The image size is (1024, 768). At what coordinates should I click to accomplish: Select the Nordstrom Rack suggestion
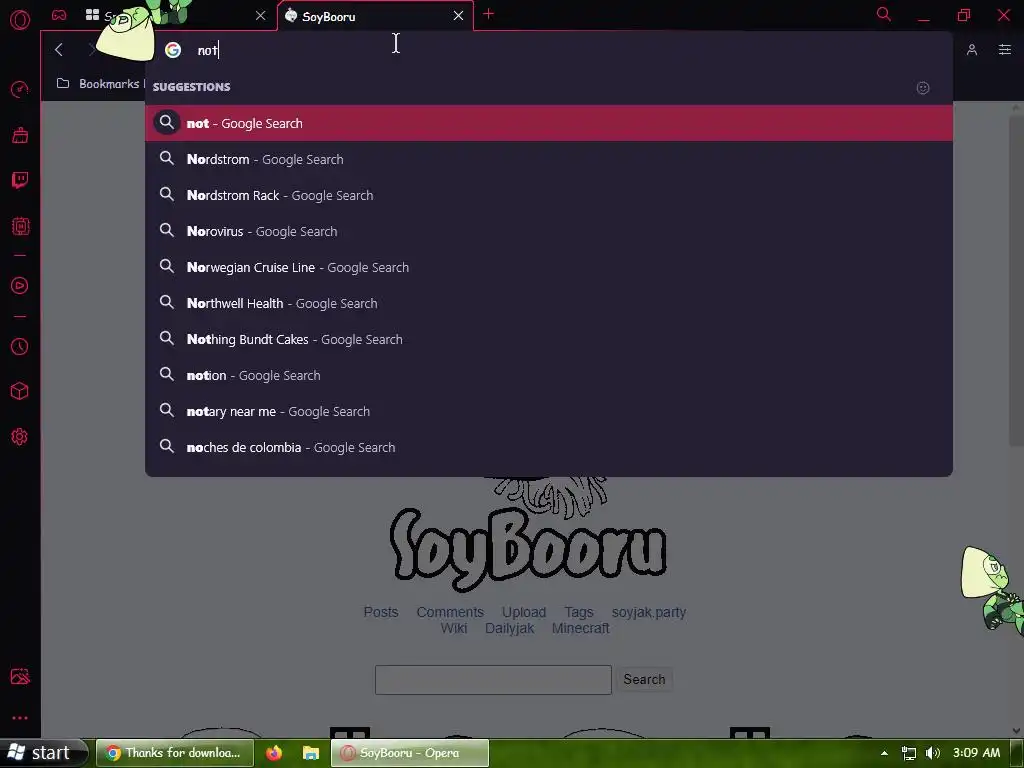pyautogui.click(x=549, y=195)
